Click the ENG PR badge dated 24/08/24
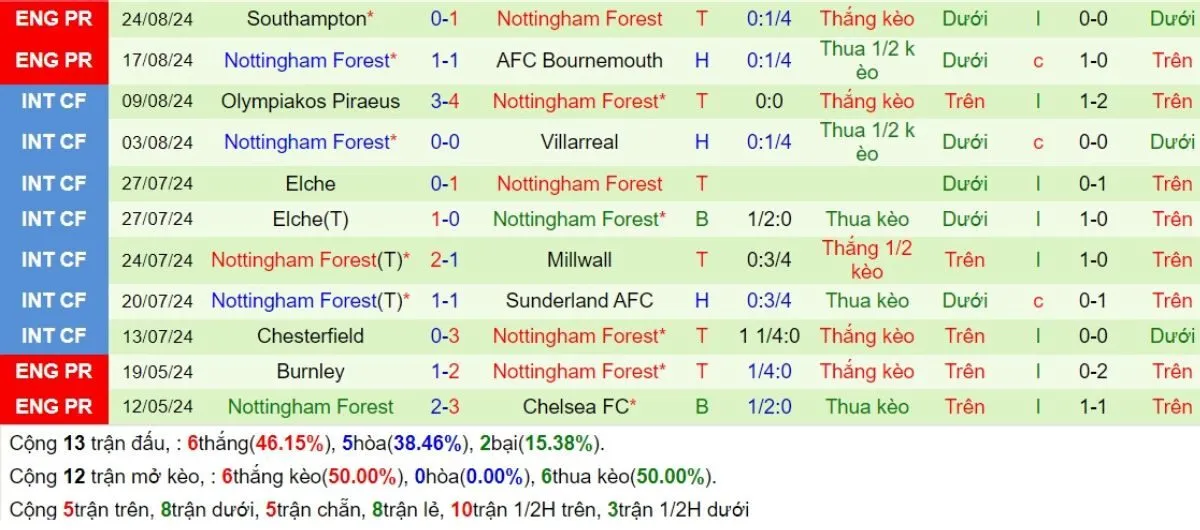Screen dimensions: 1200x530 coord(54,18)
